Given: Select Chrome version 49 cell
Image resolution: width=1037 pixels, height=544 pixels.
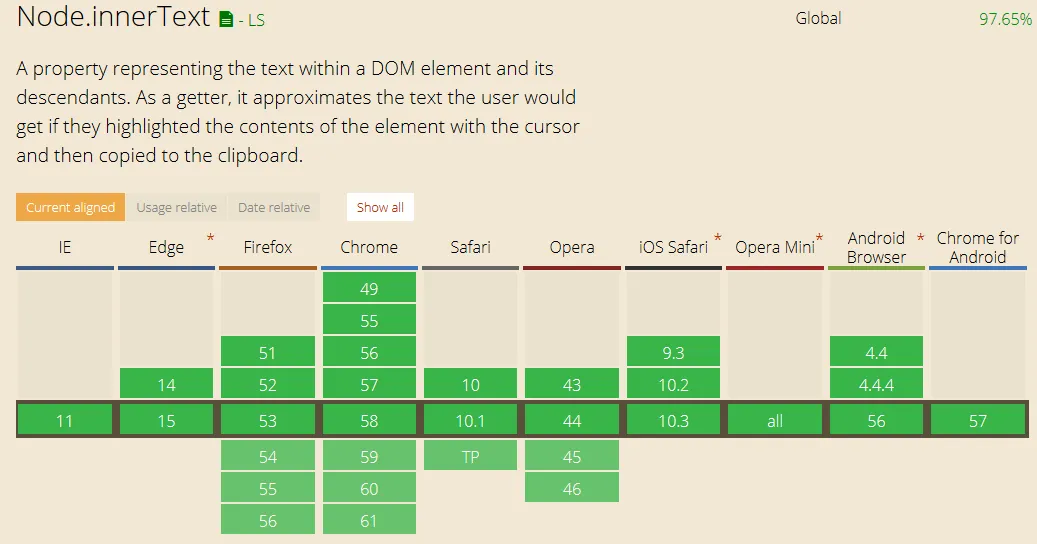Looking at the screenshot, I should 369,288.
